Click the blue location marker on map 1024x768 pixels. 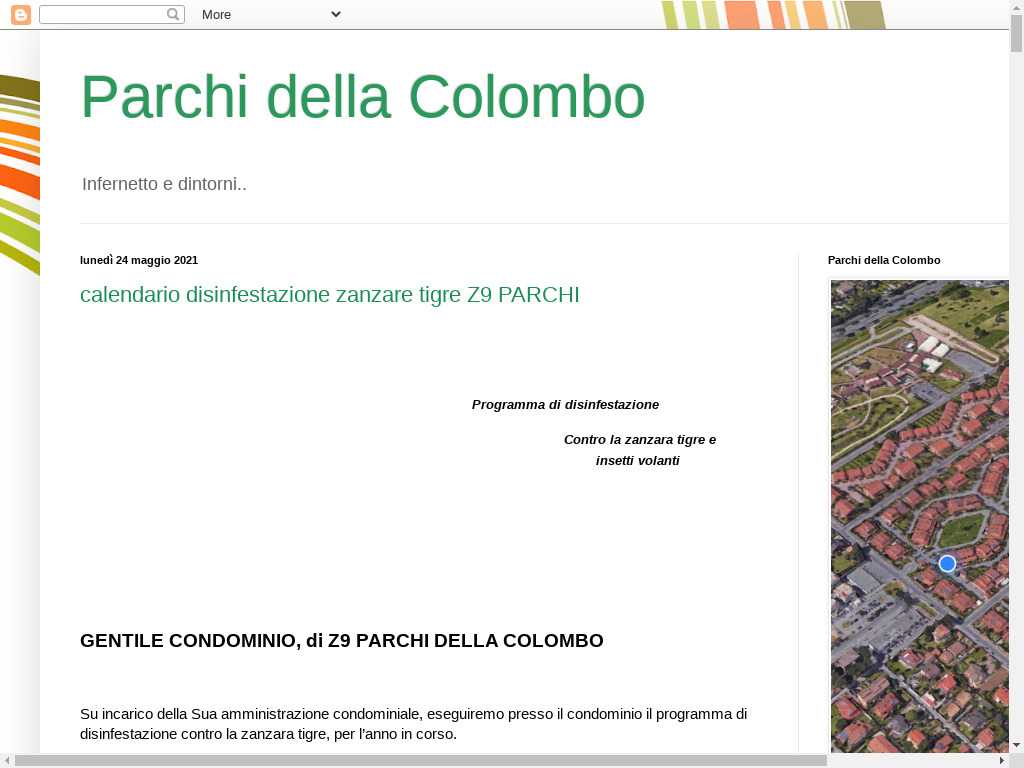coord(947,564)
